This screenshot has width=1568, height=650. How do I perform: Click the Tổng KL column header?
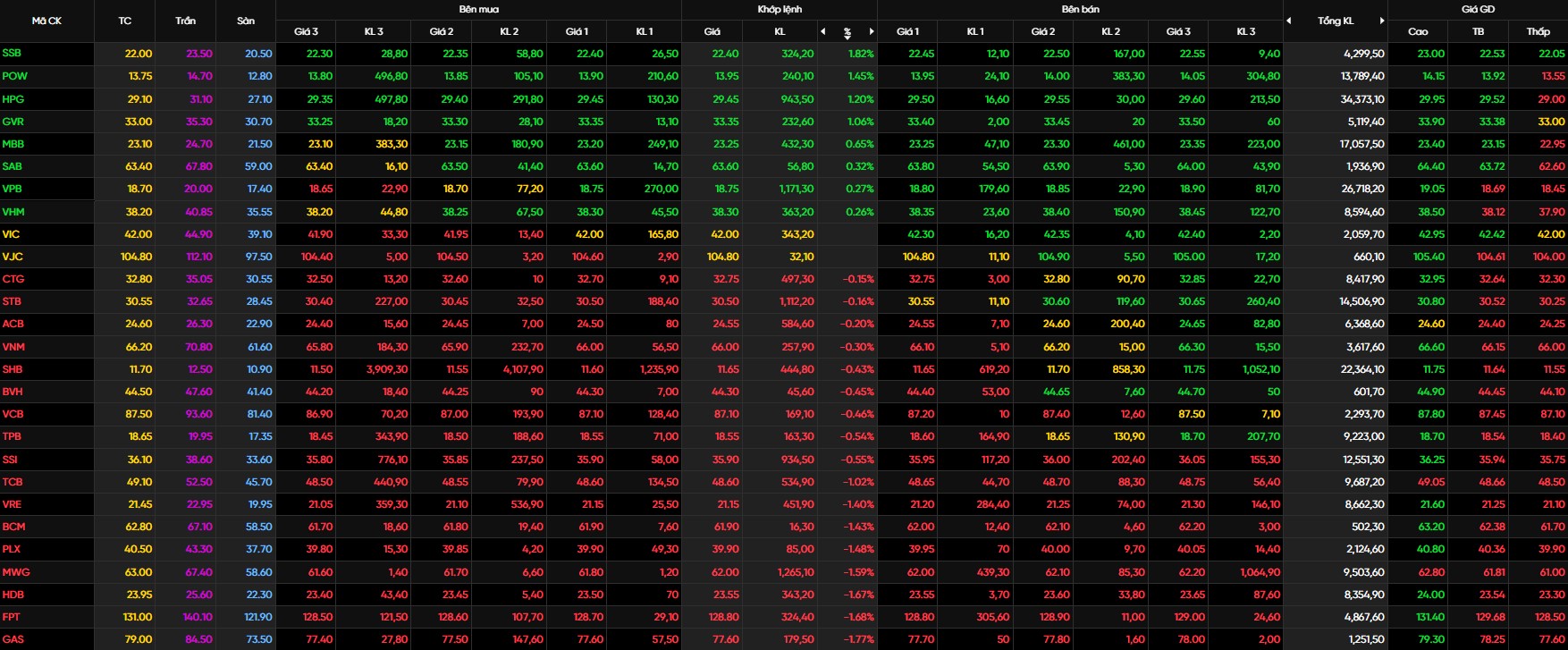point(1336,21)
